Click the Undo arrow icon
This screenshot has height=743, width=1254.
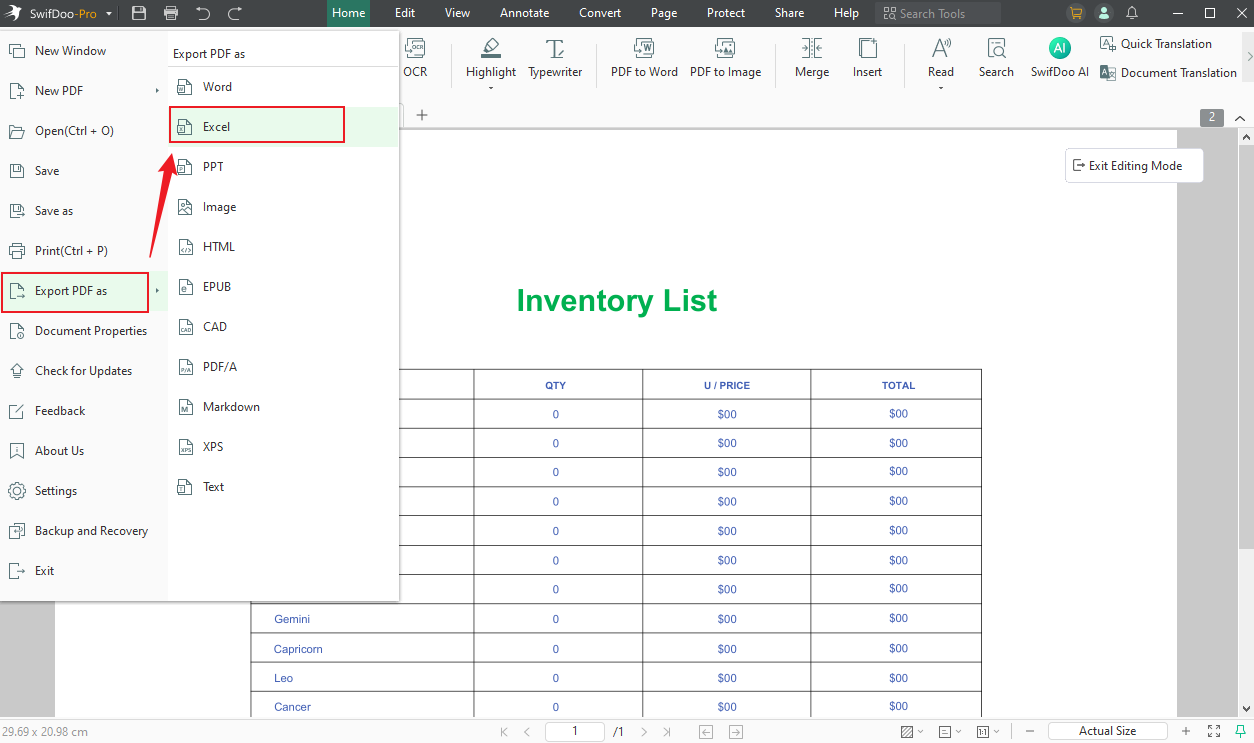point(203,13)
